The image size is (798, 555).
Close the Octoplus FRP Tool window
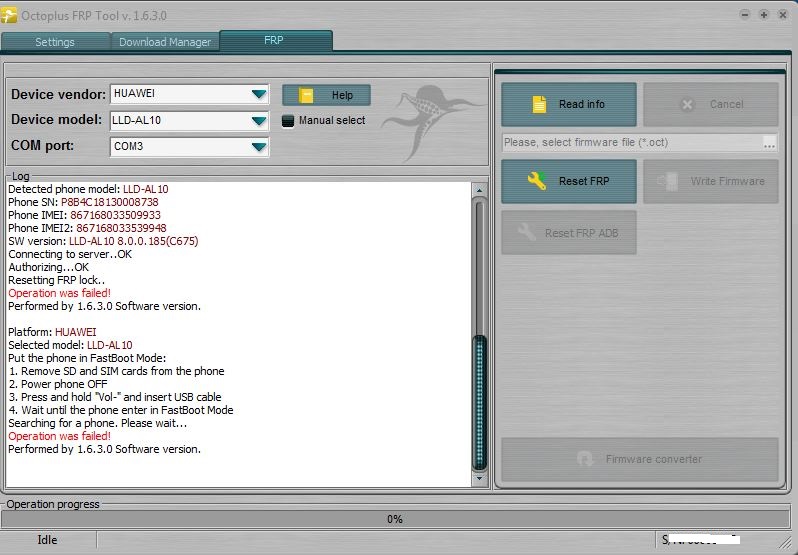[783, 15]
